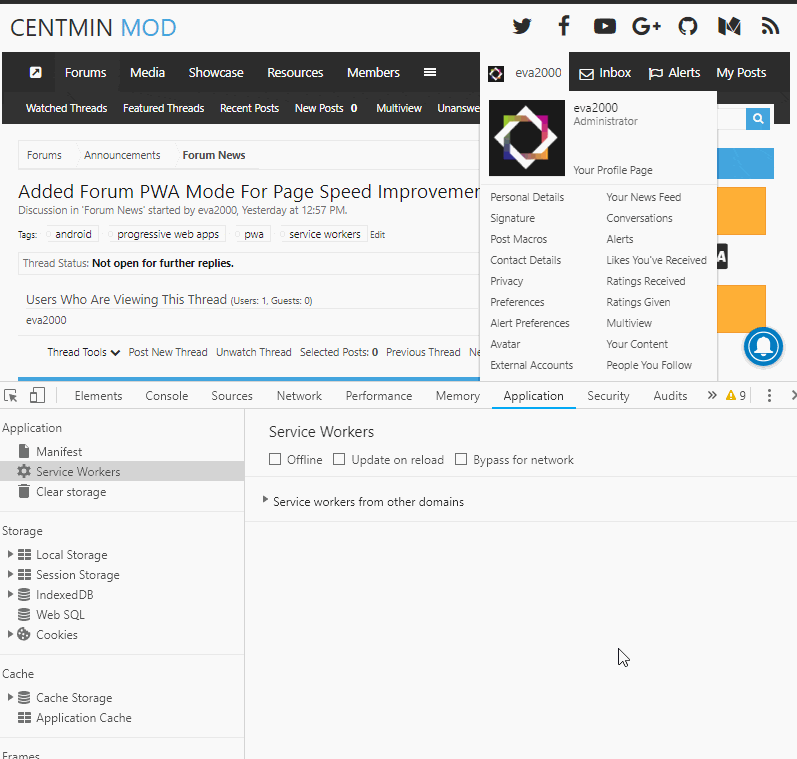Open the Forums nav menu

point(85,73)
